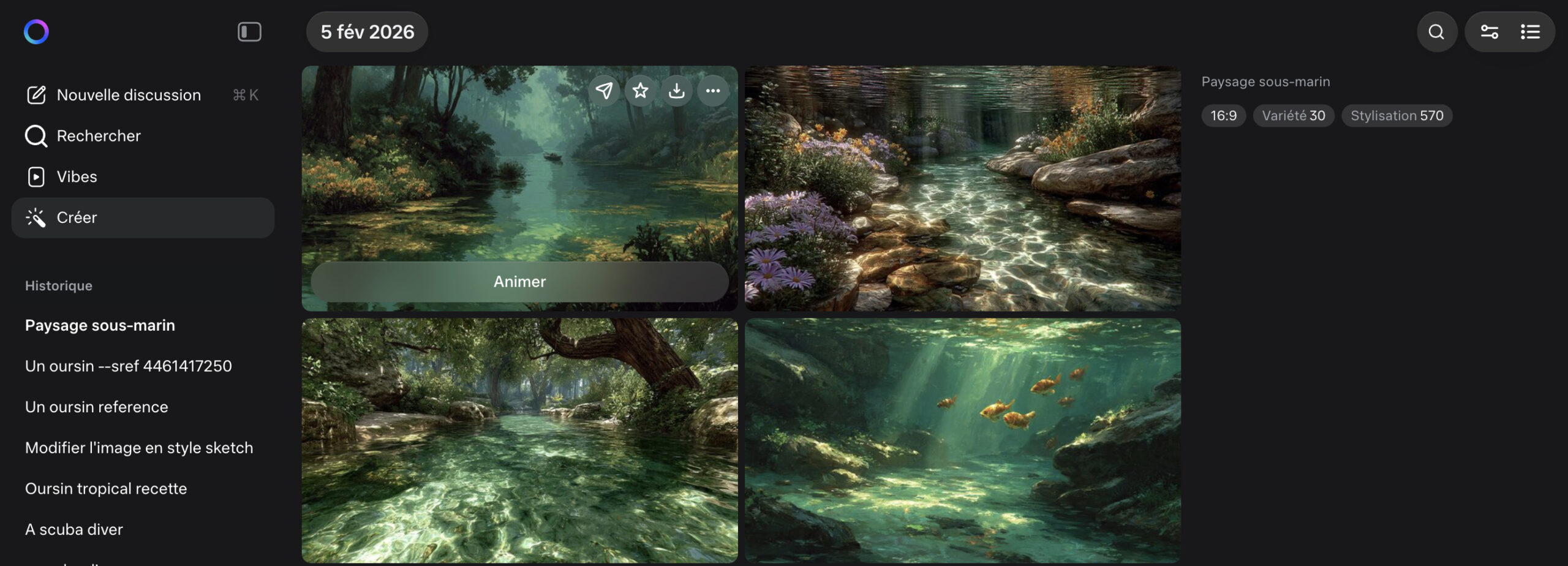Open more options ellipsis on image
The width and height of the screenshot is (1568, 566).
click(x=713, y=91)
